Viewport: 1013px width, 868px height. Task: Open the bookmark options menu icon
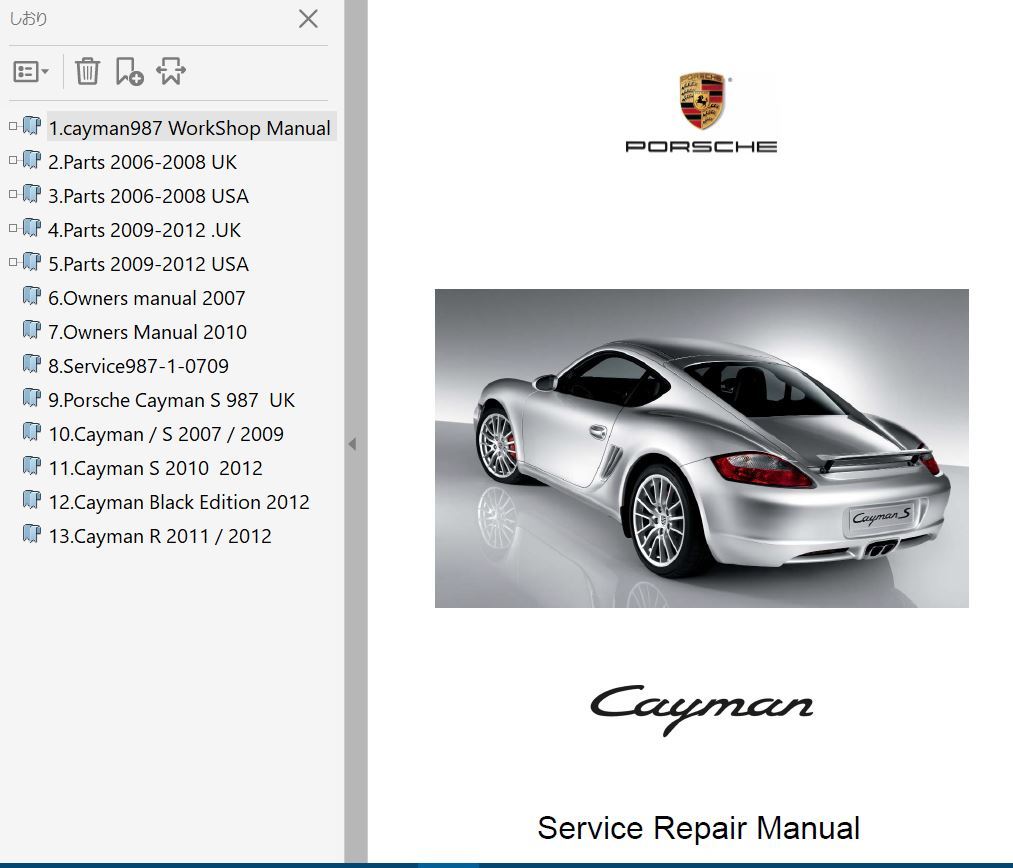(30, 70)
